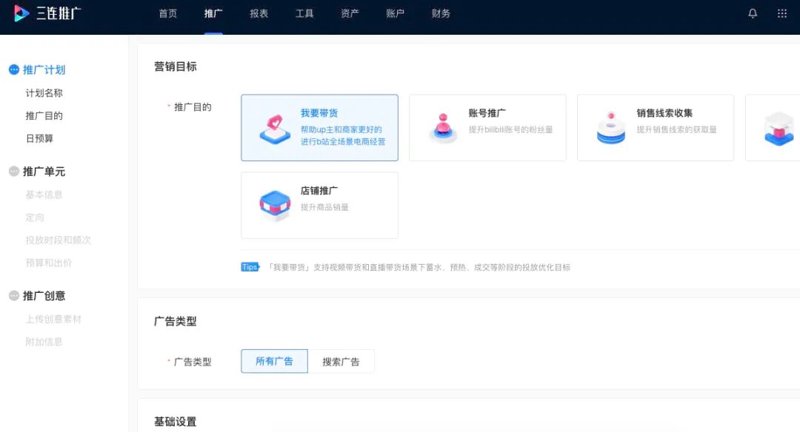Open the 账户 tab
The width and height of the screenshot is (800, 432).
tap(395, 14)
